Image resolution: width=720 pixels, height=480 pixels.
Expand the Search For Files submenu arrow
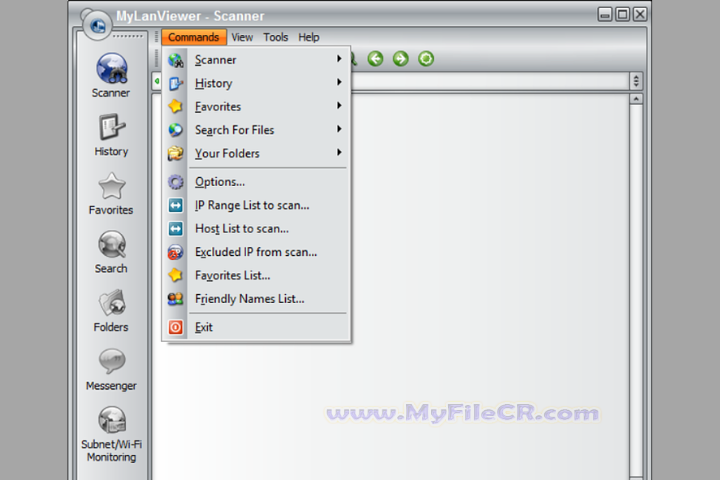point(339,129)
